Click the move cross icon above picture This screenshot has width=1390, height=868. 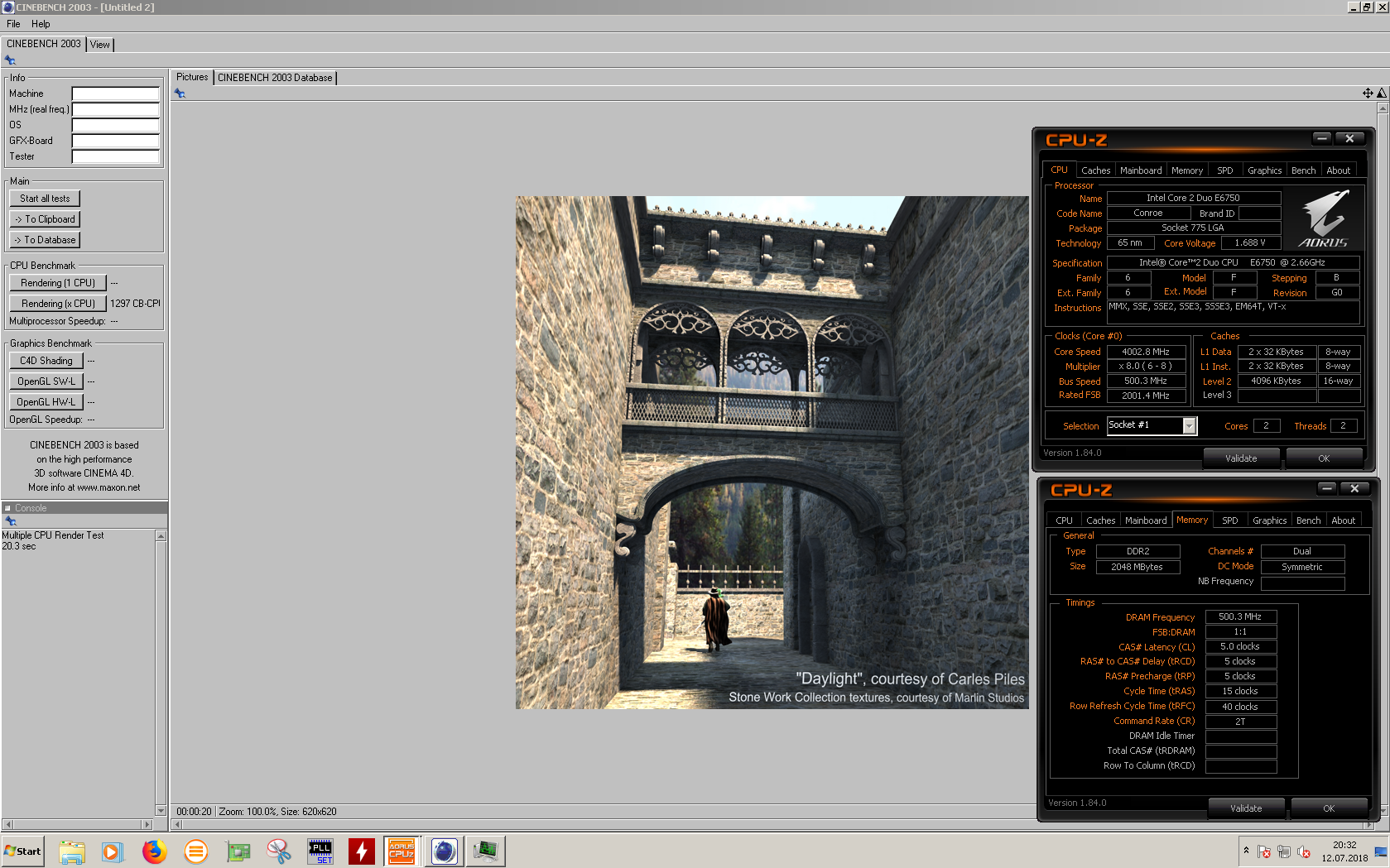click(1368, 94)
